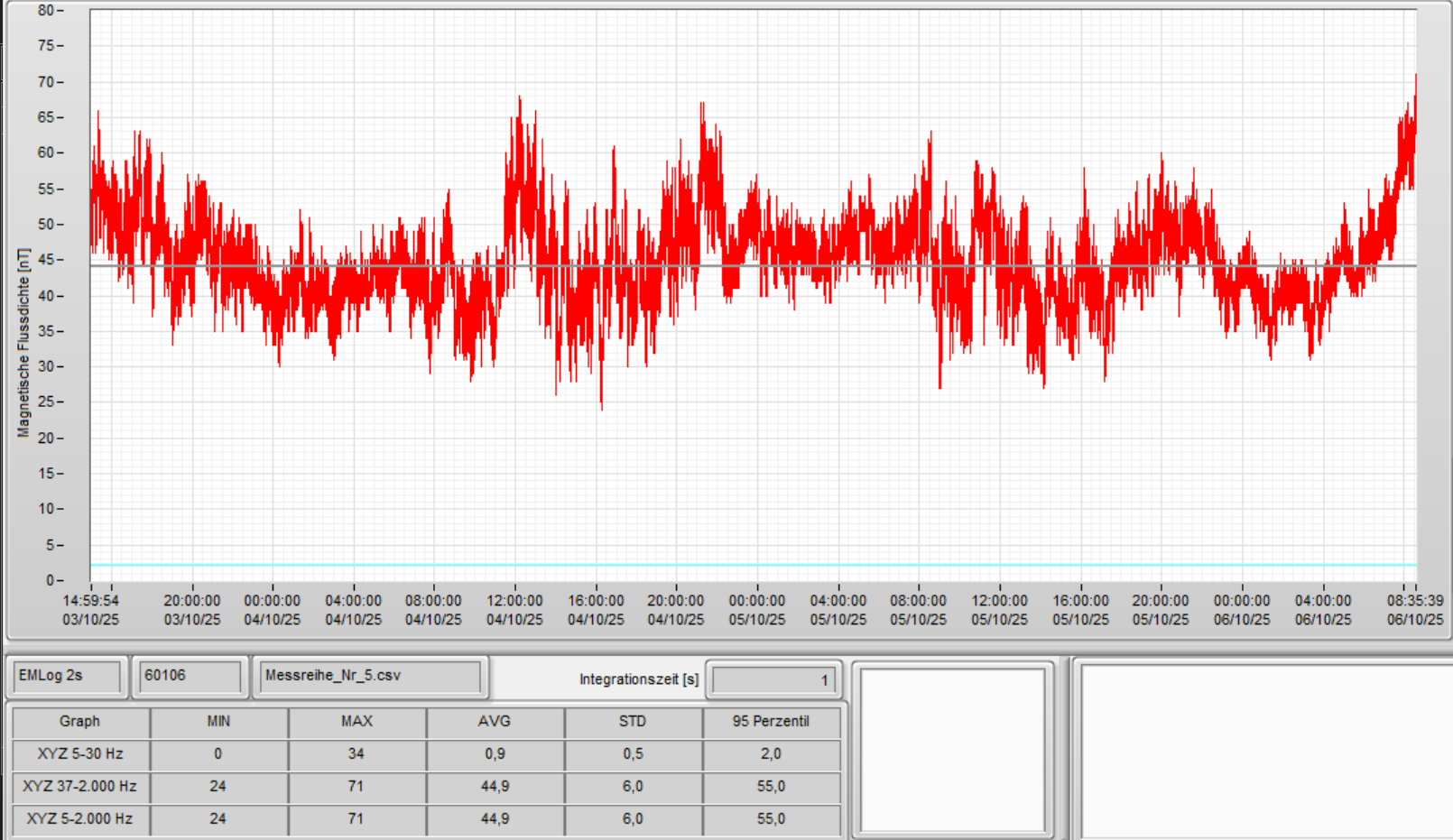The height and width of the screenshot is (840, 1453).
Task: Click the empty white box beside the table
Action: (x=952, y=751)
